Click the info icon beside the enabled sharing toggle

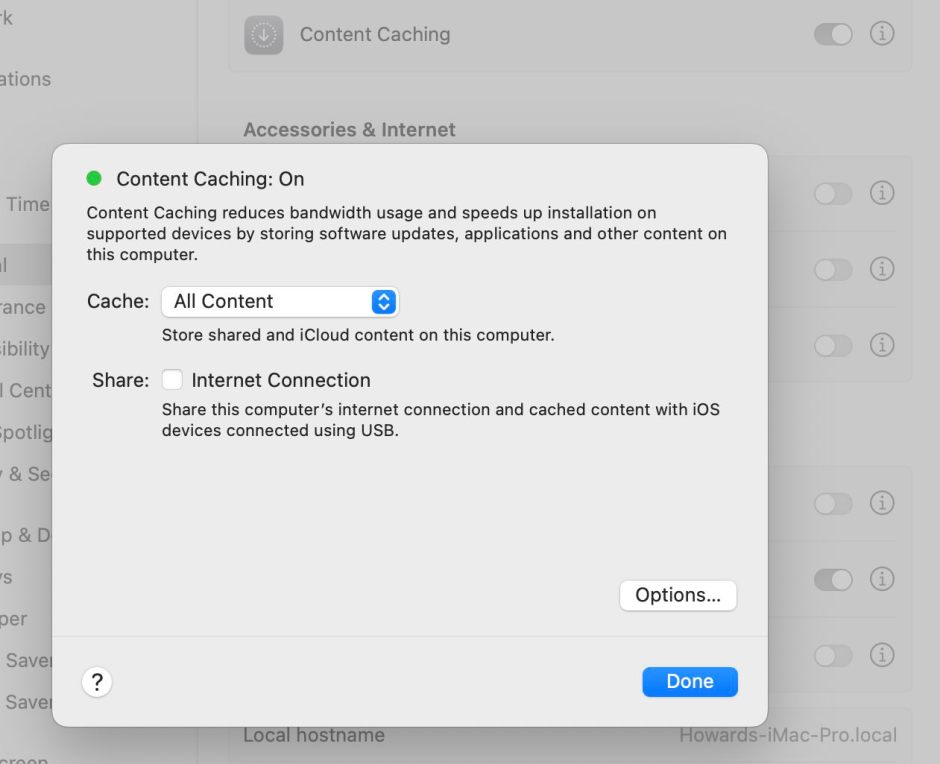pyautogui.click(x=882, y=579)
